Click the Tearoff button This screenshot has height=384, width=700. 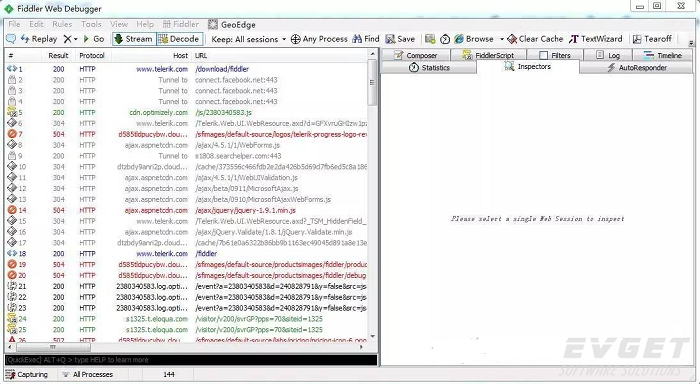pos(652,39)
